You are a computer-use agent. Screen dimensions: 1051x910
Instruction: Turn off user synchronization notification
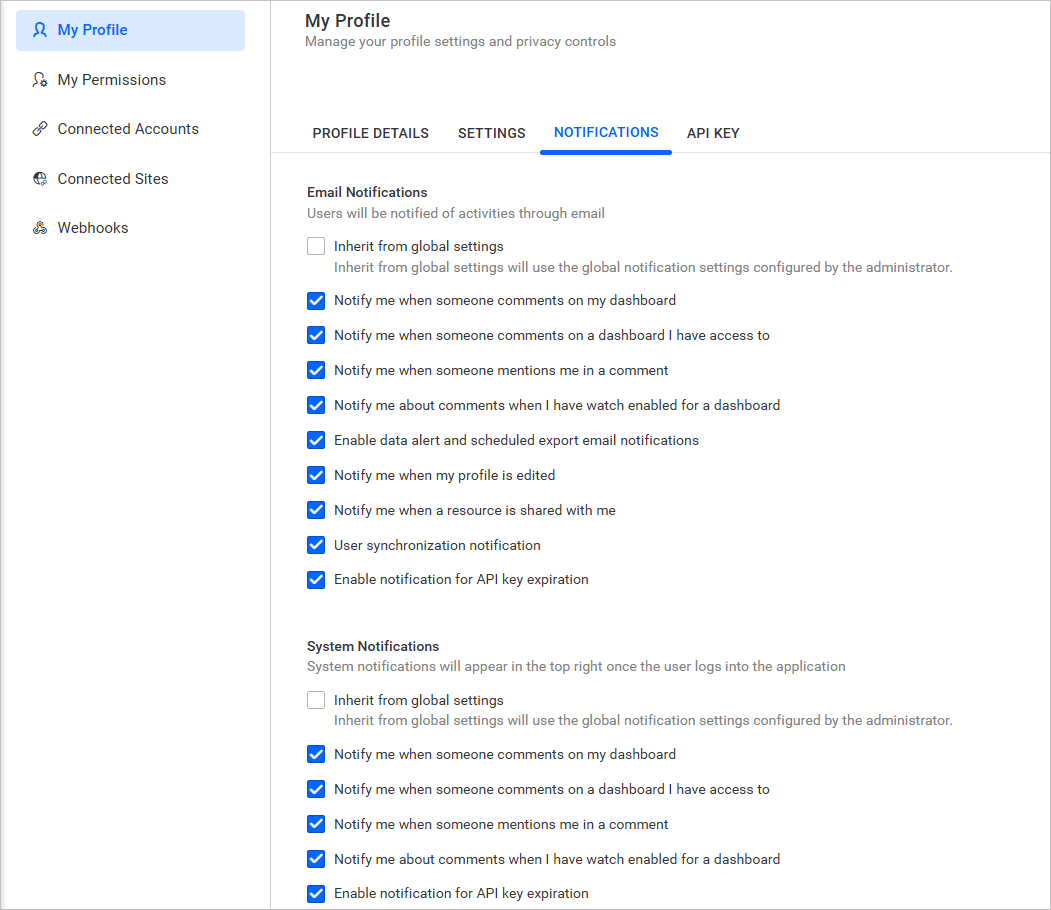pos(316,545)
